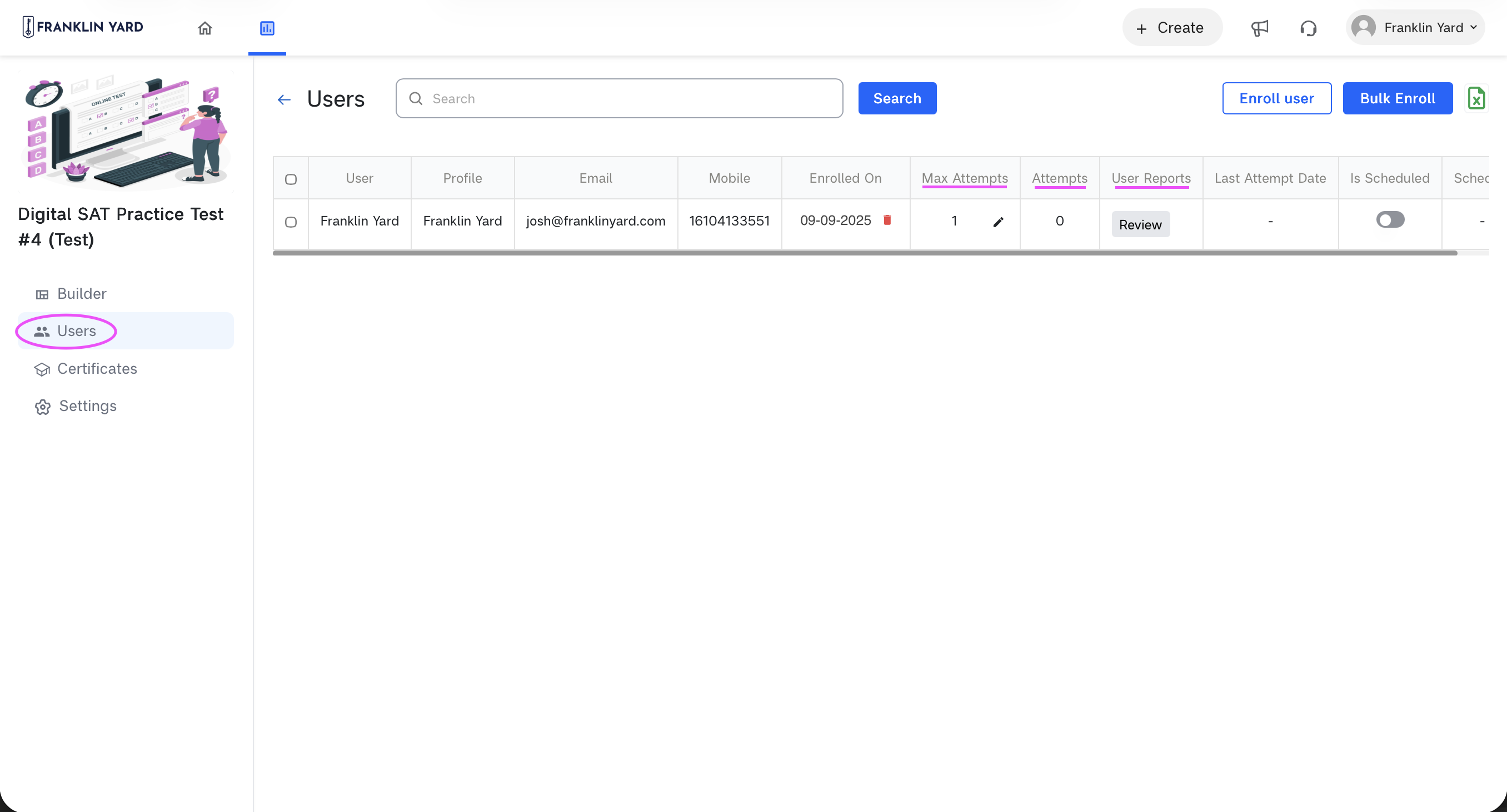
Task: Click the mobile number 16104133551
Action: (729, 221)
